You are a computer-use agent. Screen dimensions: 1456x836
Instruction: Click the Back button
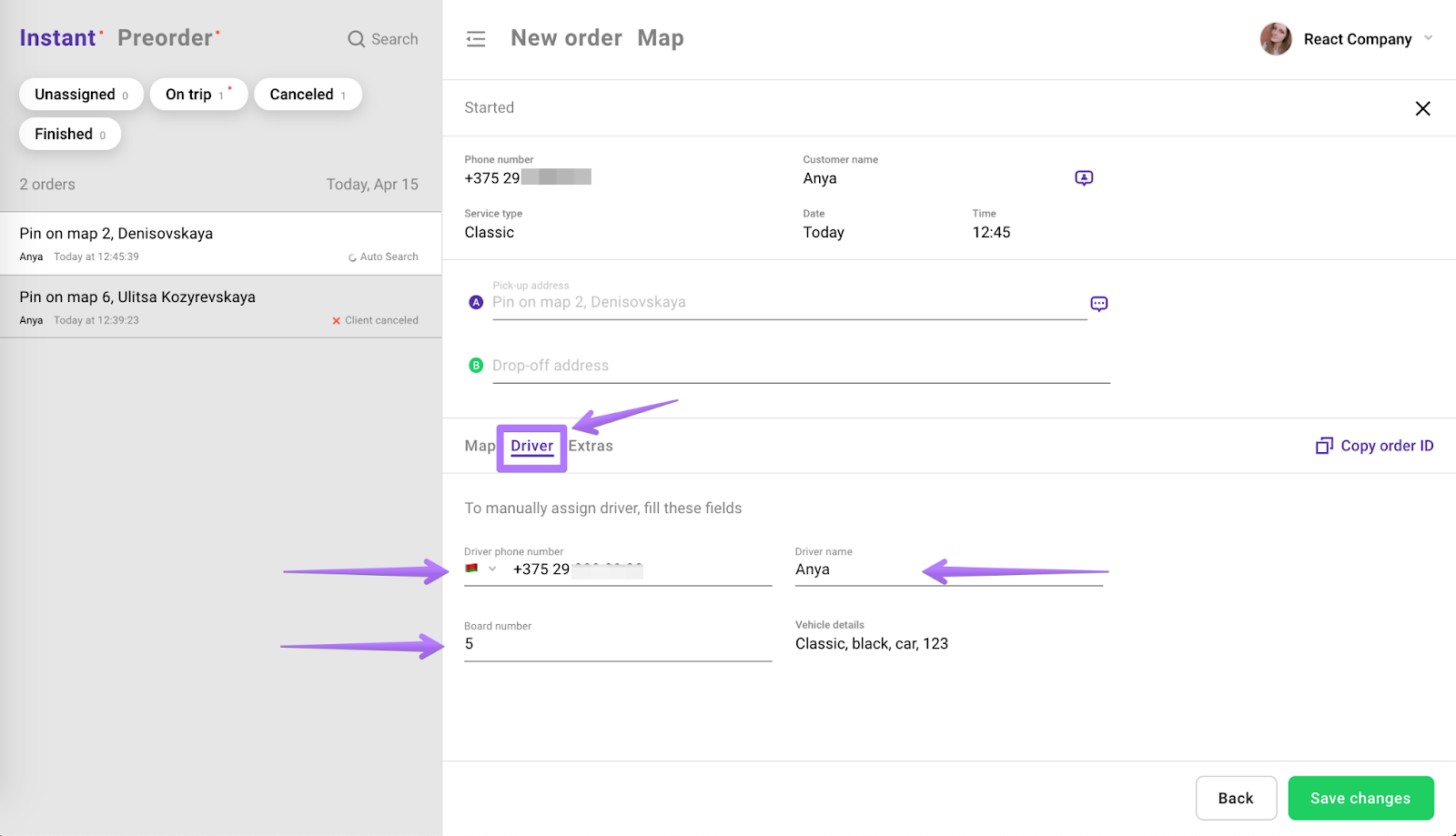(x=1236, y=798)
